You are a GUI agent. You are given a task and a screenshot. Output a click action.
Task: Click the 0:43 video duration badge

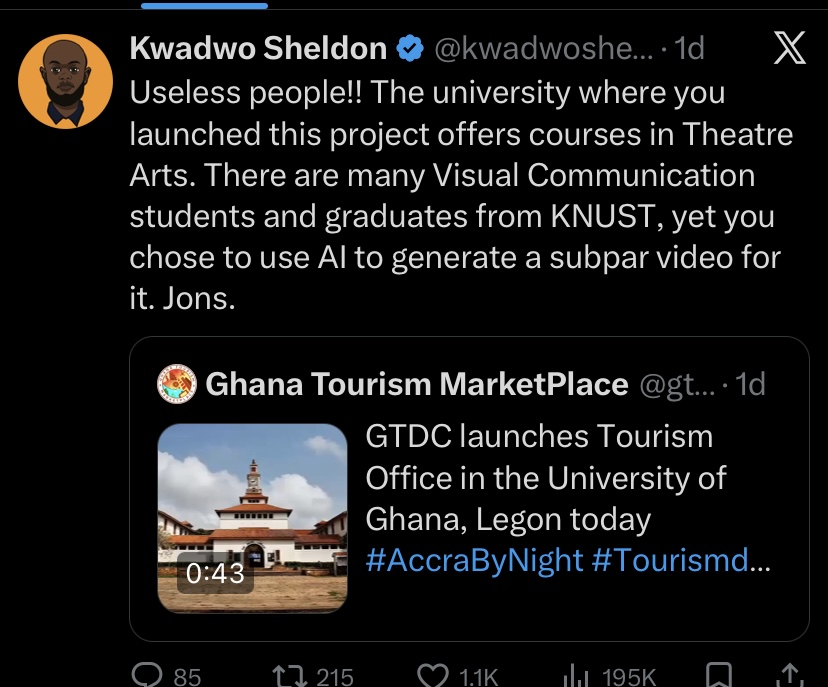216,573
